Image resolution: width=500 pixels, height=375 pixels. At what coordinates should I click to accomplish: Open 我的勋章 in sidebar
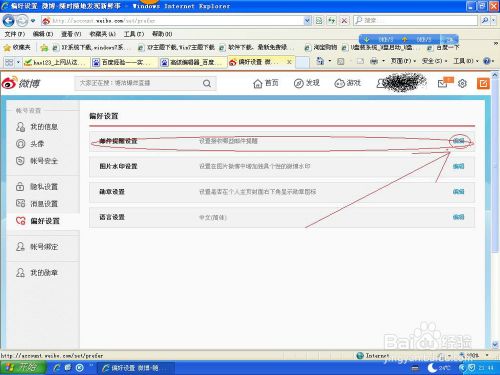pos(37,273)
